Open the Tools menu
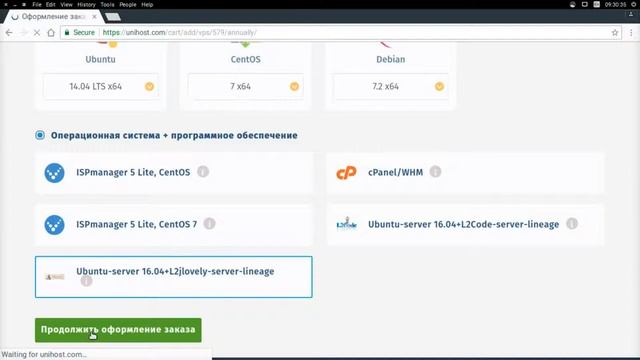 coord(107,4)
